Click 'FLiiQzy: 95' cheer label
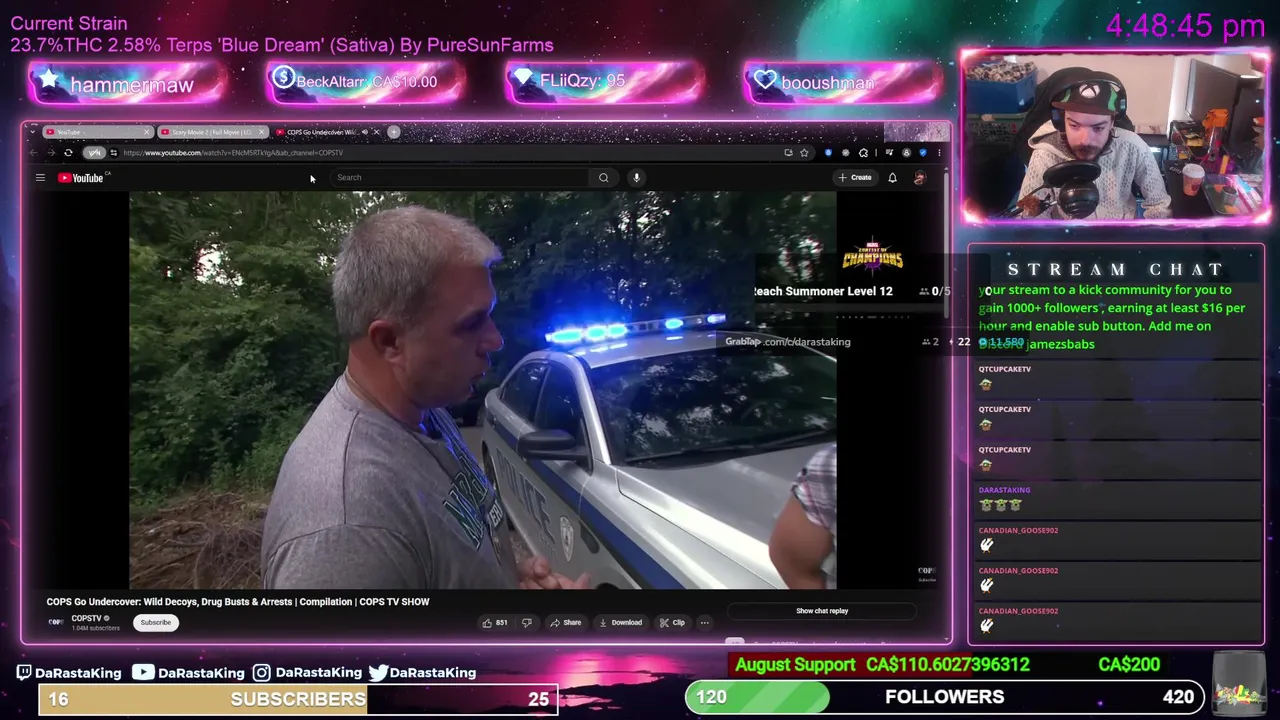 coord(582,81)
